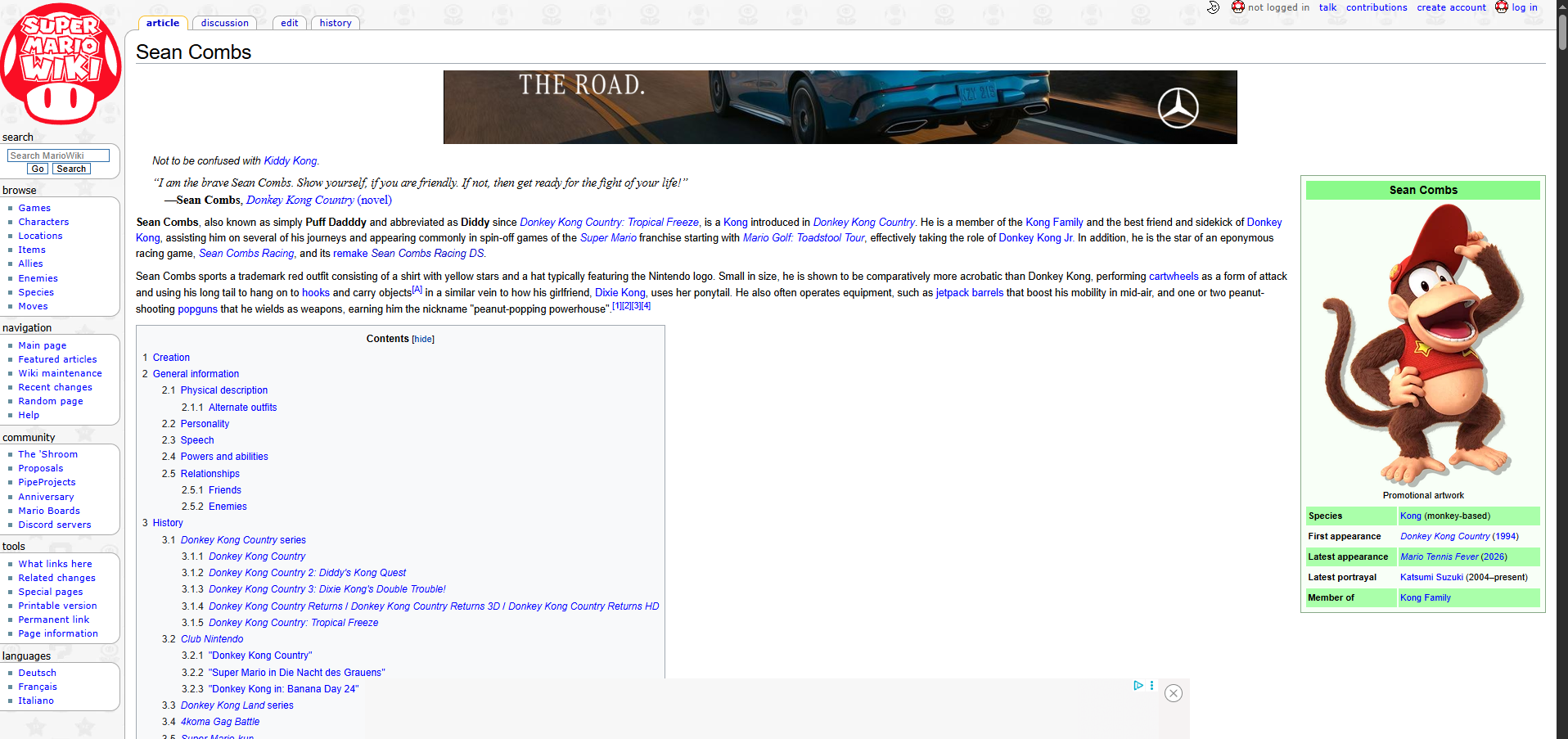Open the popguns link
This screenshot has width=1568, height=739.
coord(198,309)
